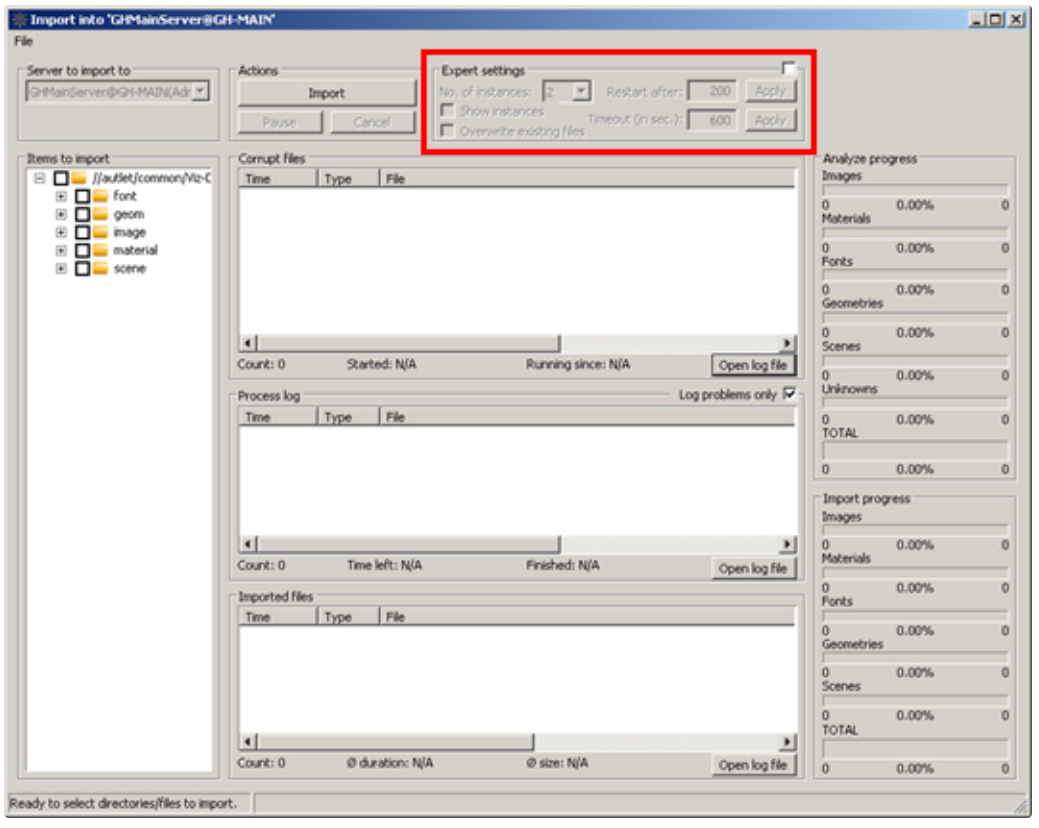Click the Cancel button
Screen dimensions: 1039x828
(372, 123)
